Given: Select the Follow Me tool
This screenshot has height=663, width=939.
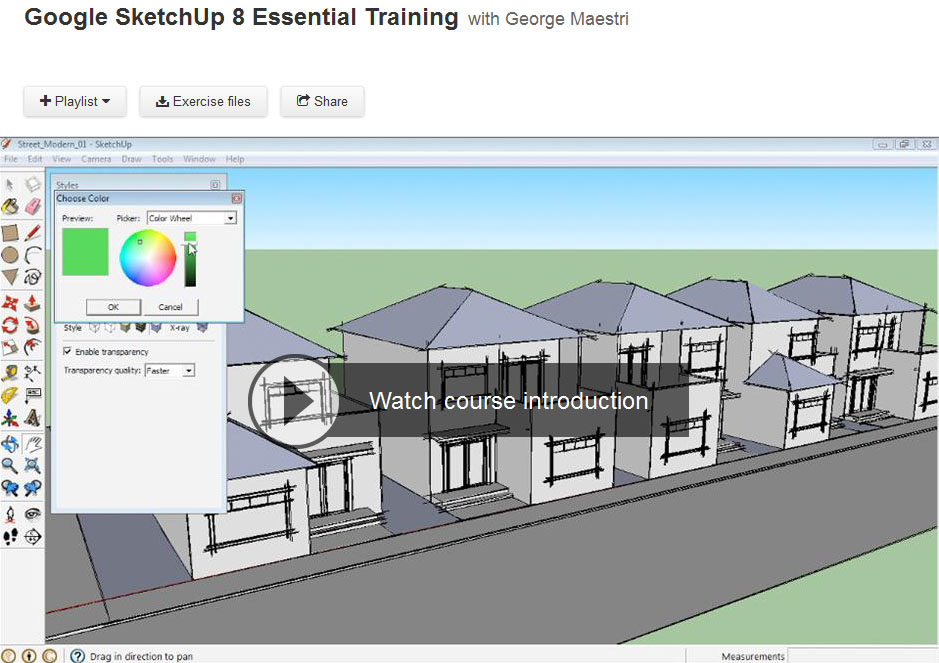Looking at the screenshot, I should [32, 325].
